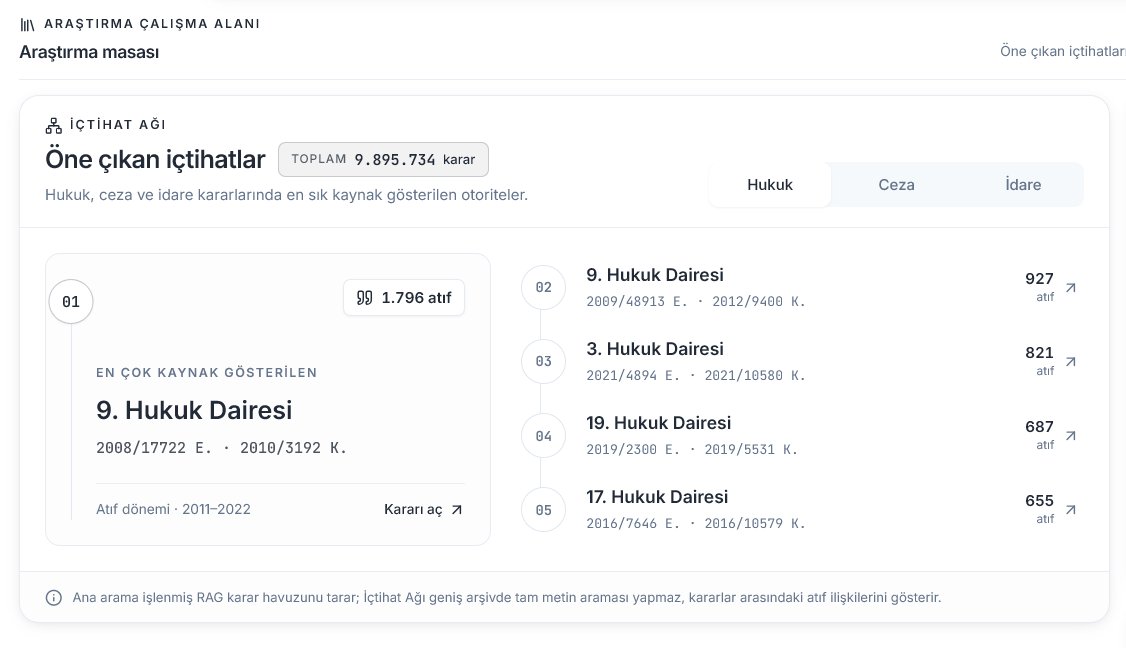Click the 655 atıf count

point(1039,508)
